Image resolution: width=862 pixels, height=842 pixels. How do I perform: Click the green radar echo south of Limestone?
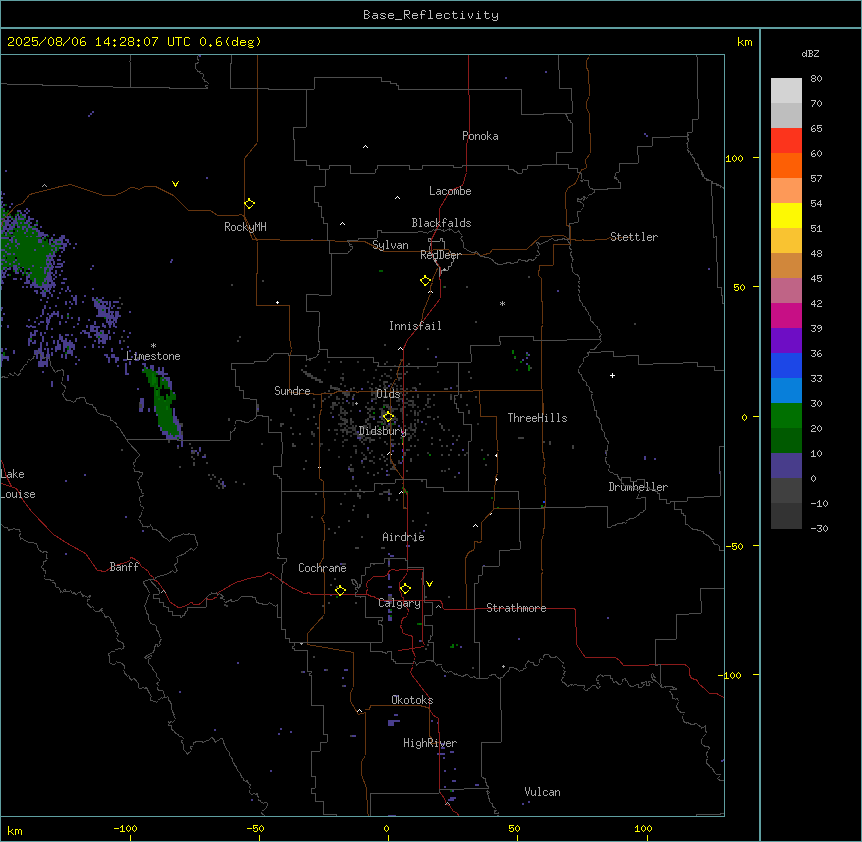pyautogui.click(x=163, y=404)
